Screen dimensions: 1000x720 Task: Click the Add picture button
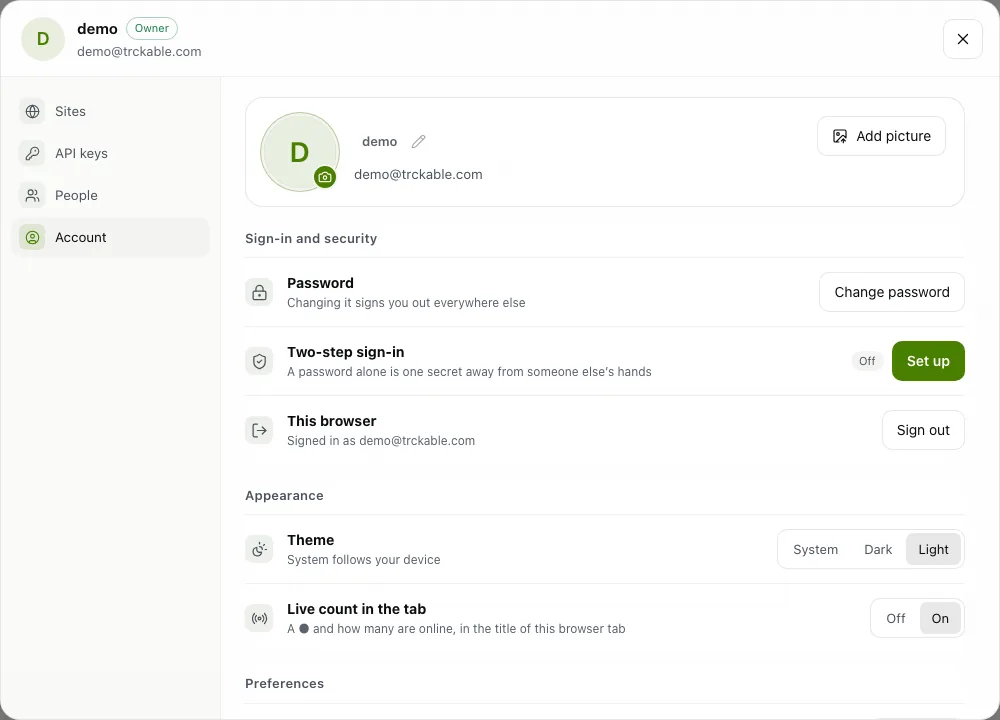coord(881,136)
